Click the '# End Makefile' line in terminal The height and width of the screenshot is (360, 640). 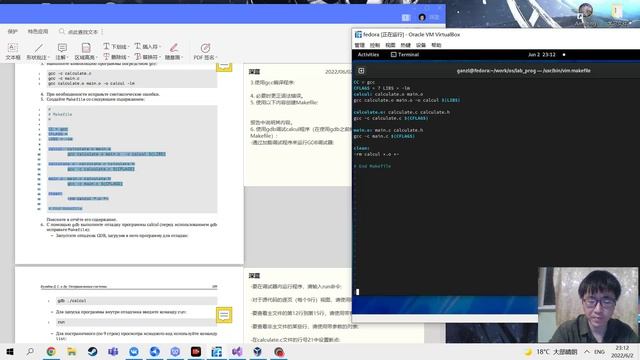point(372,166)
